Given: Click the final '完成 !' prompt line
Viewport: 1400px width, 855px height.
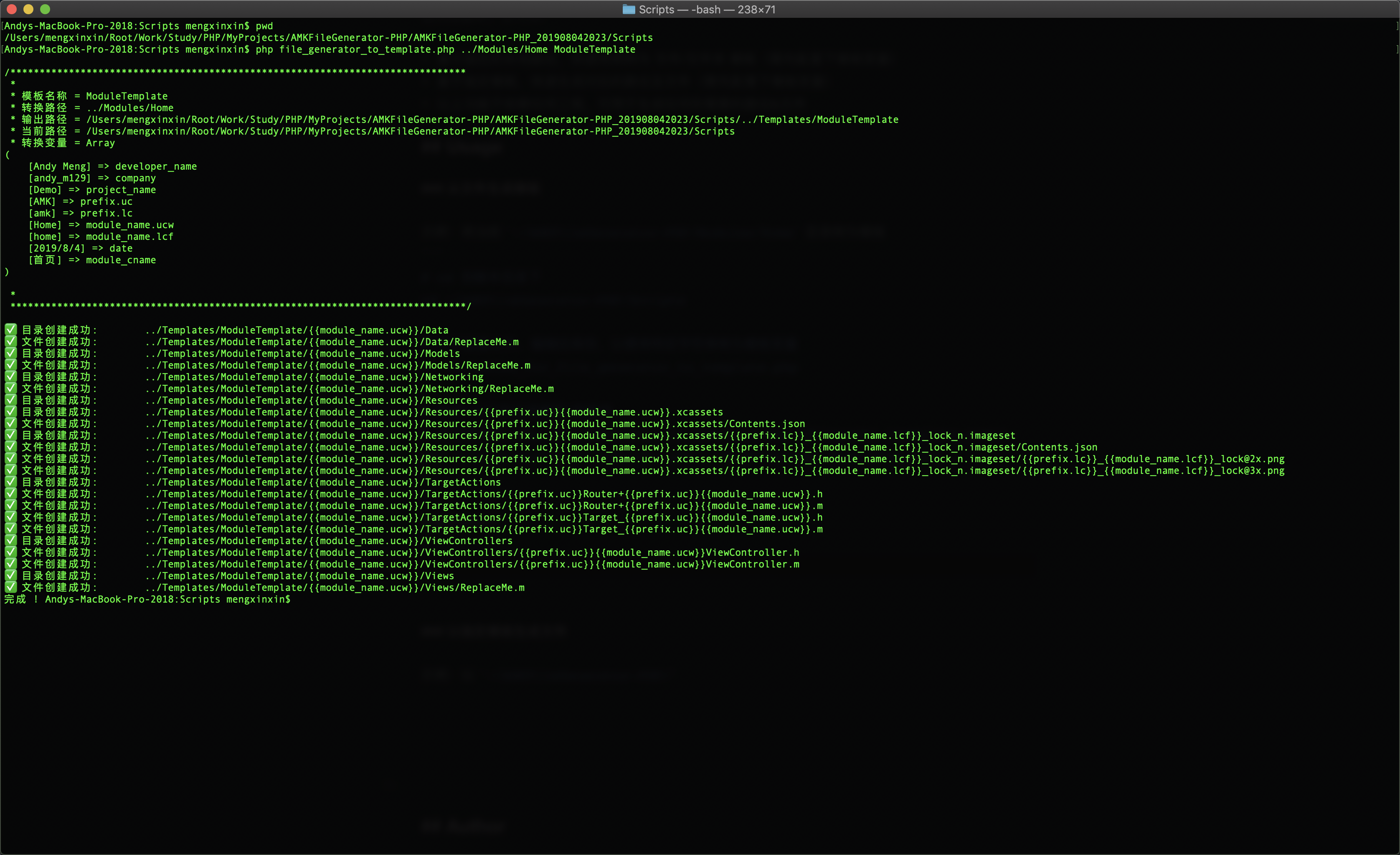Looking at the screenshot, I should [21, 599].
